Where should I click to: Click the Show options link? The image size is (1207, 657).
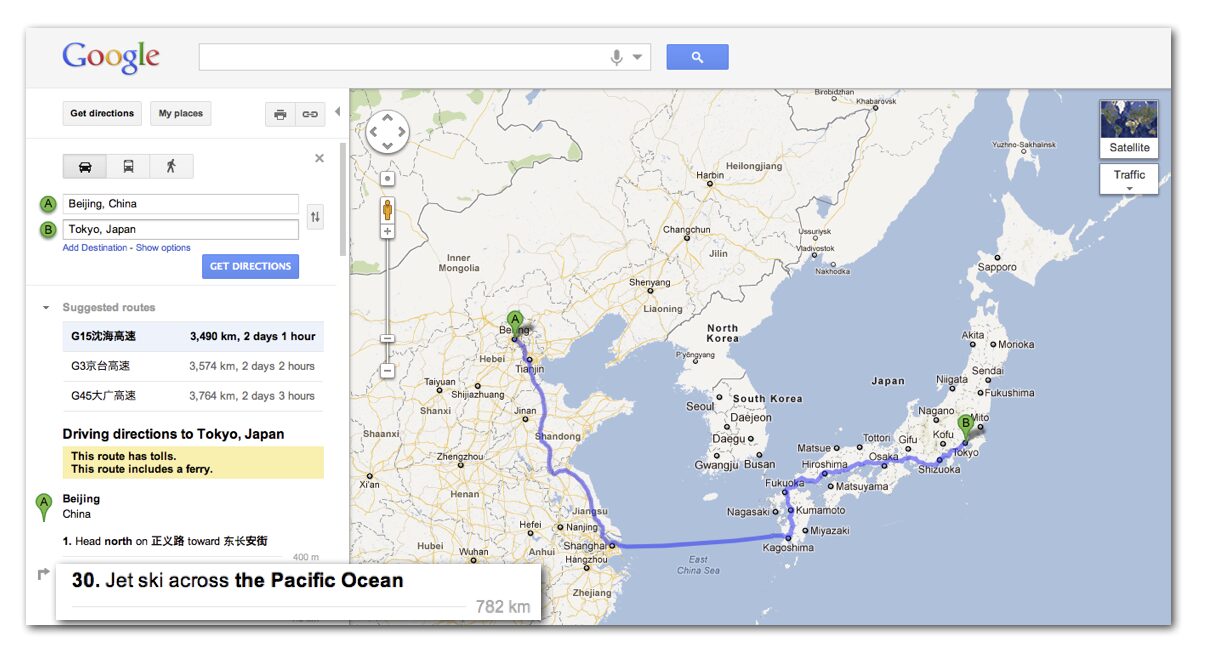pyautogui.click(x=163, y=248)
